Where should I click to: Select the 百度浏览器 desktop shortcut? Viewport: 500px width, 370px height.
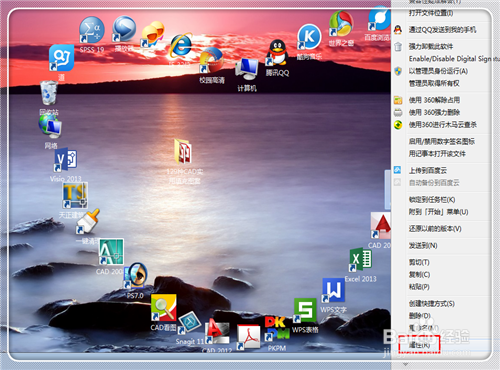pyautogui.click(x=379, y=23)
